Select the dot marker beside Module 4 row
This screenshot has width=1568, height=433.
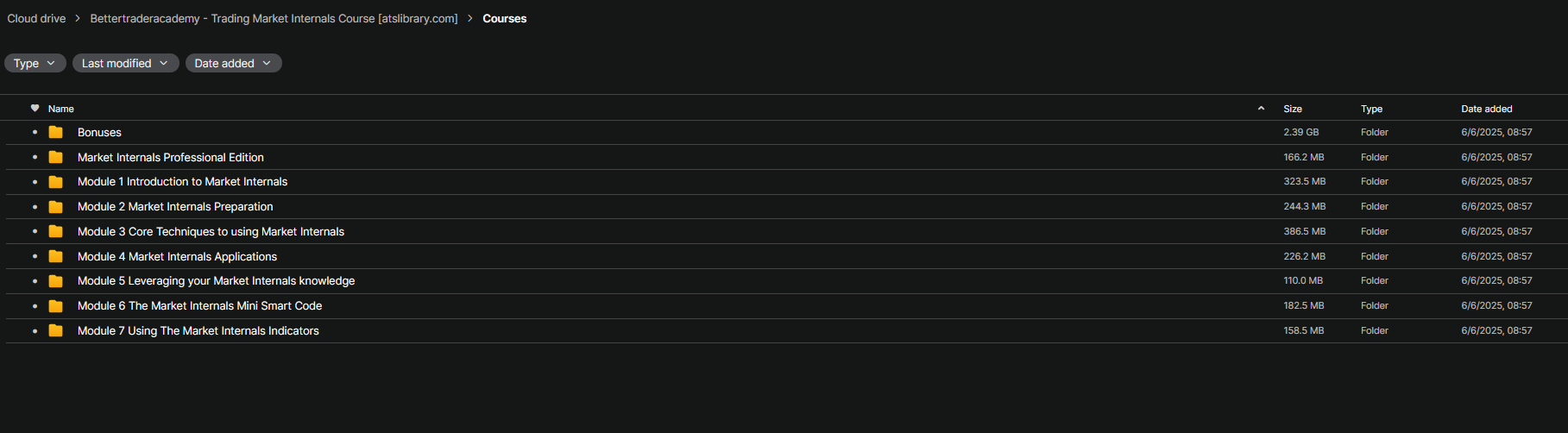[35, 256]
